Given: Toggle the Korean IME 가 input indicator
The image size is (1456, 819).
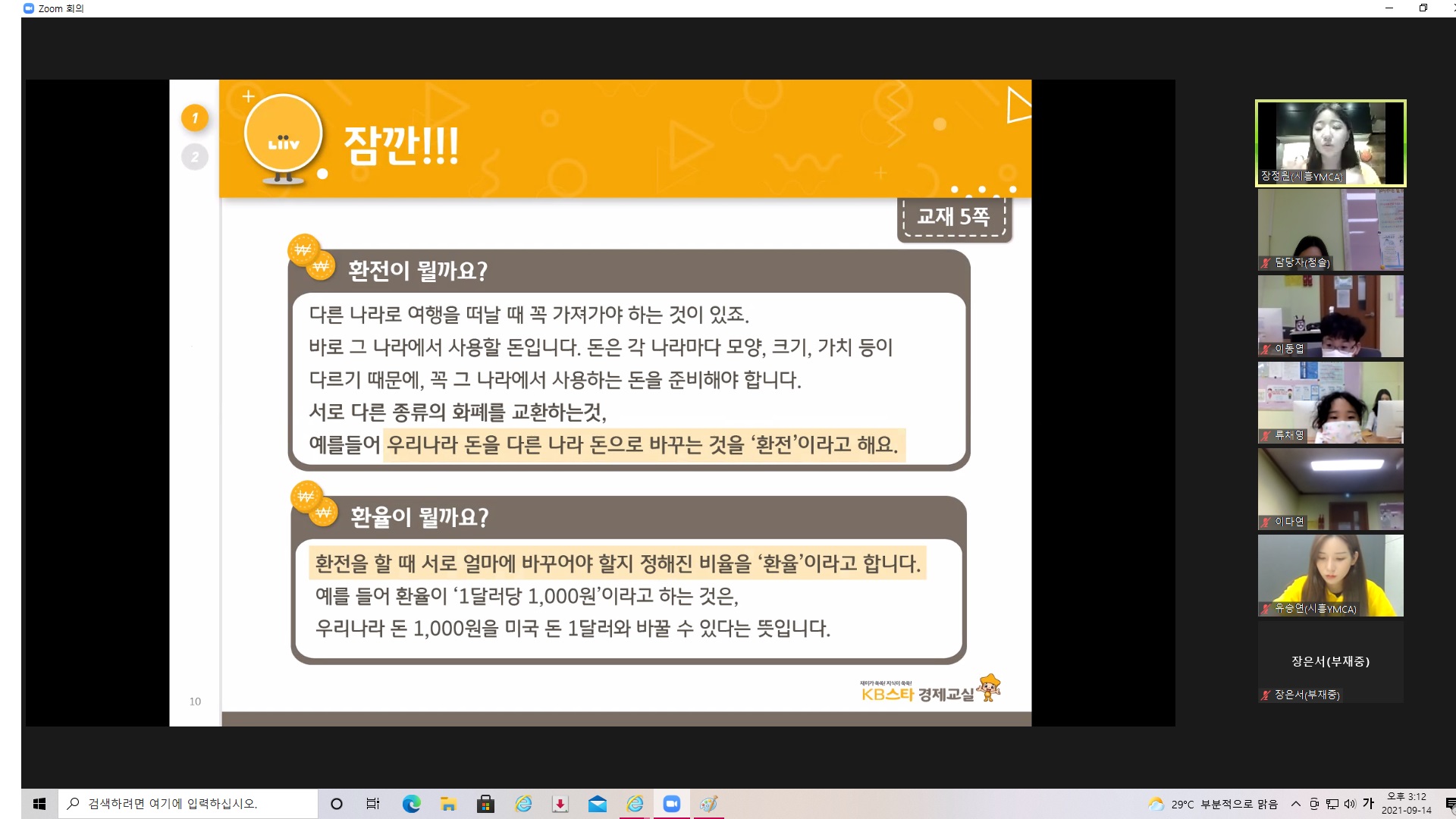Looking at the screenshot, I should click(x=1368, y=804).
